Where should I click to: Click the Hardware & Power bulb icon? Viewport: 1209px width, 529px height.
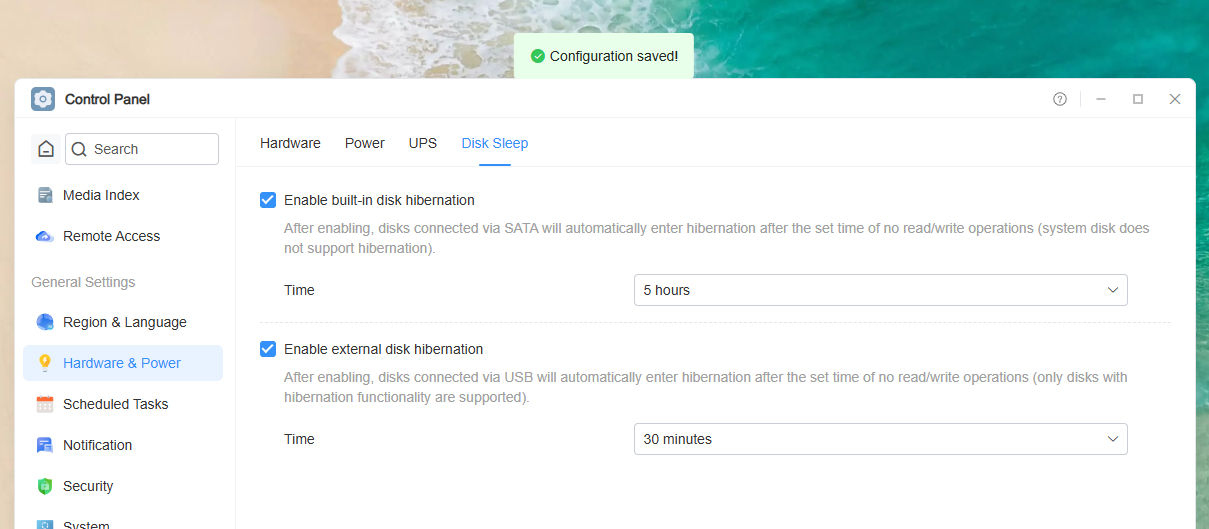(45, 363)
